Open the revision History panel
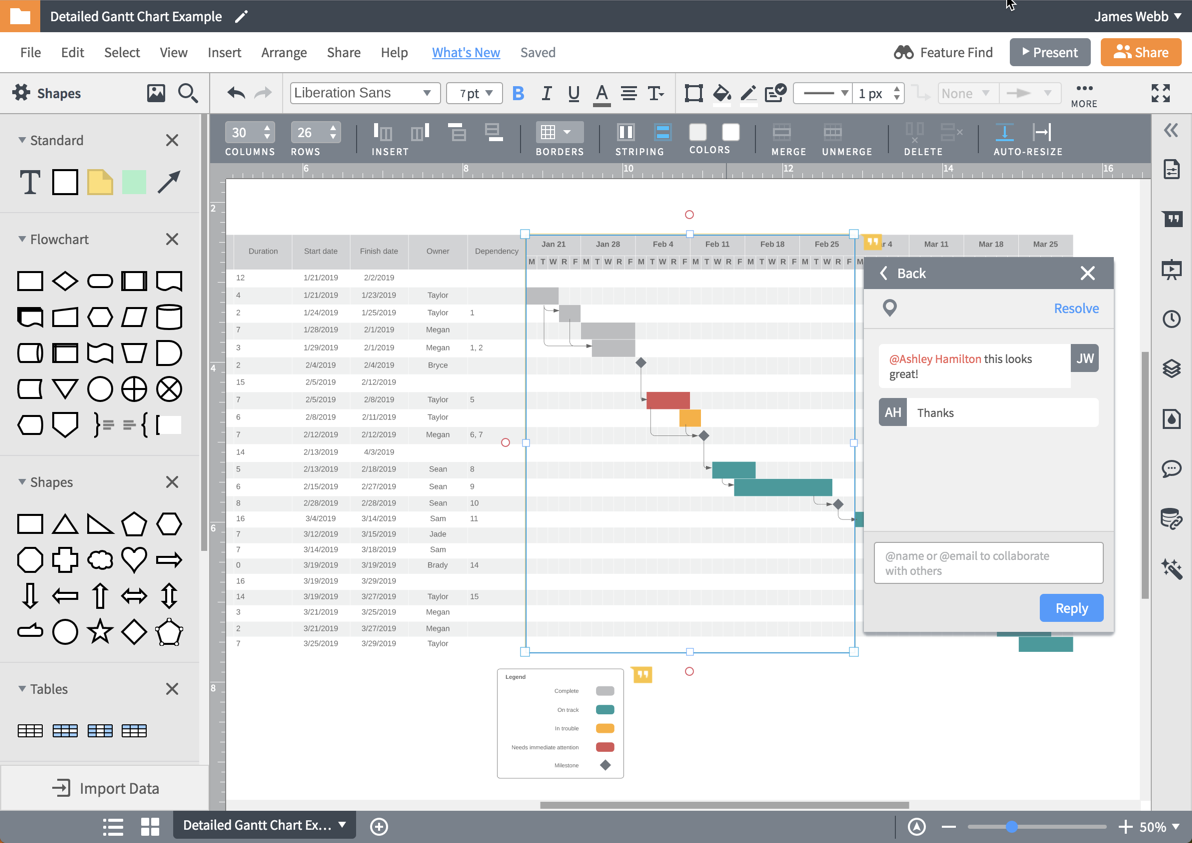Viewport: 1192px width, 843px height. pyautogui.click(x=1172, y=318)
